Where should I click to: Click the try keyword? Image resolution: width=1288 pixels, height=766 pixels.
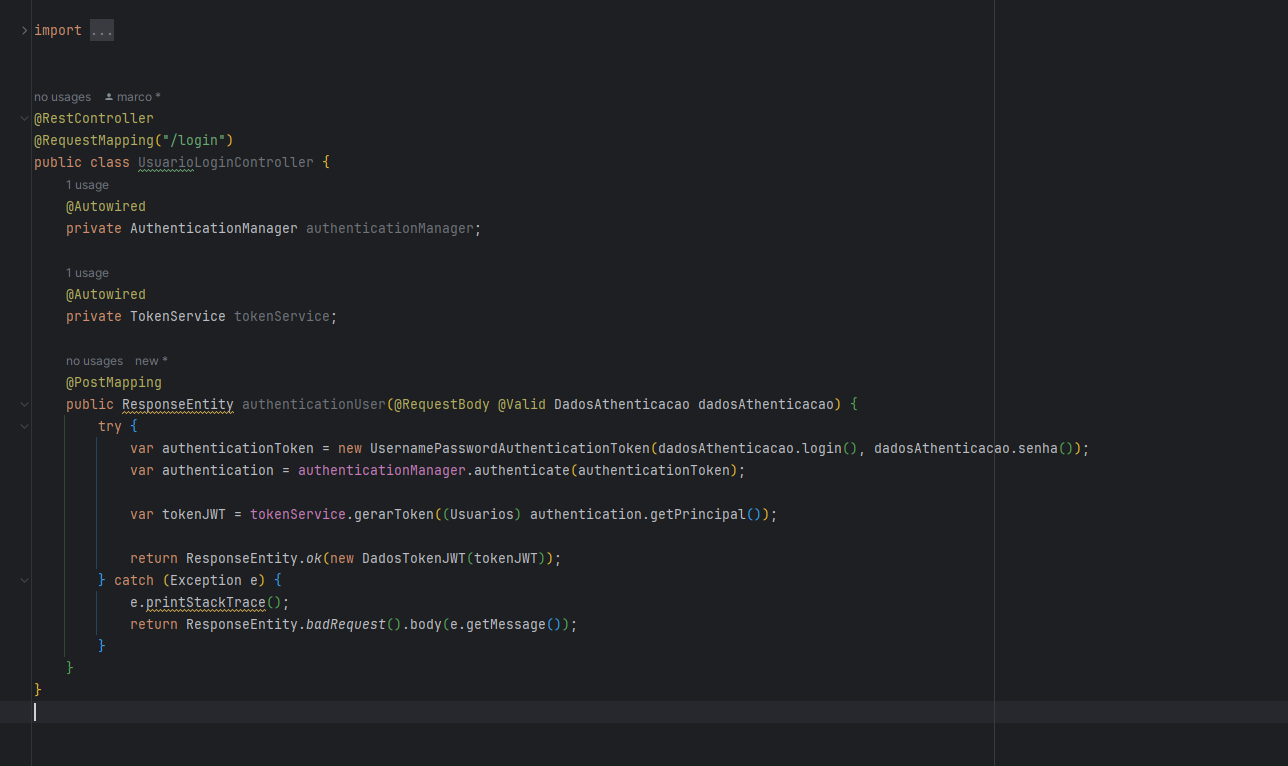tap(110, 427)
